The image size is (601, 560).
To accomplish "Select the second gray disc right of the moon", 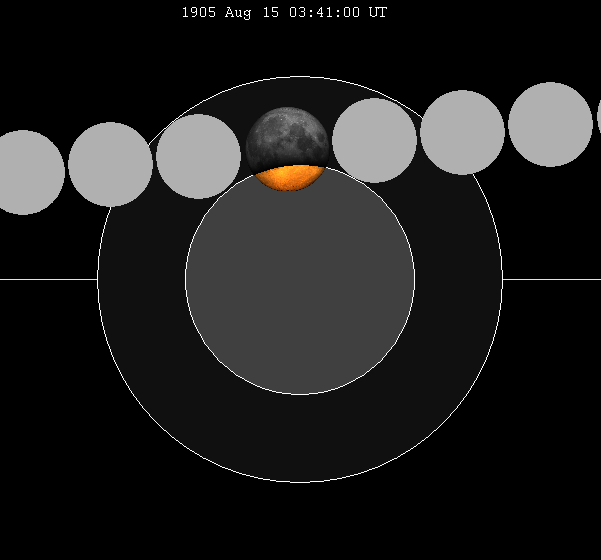I will pyautogui.click(x=462, y=132).
